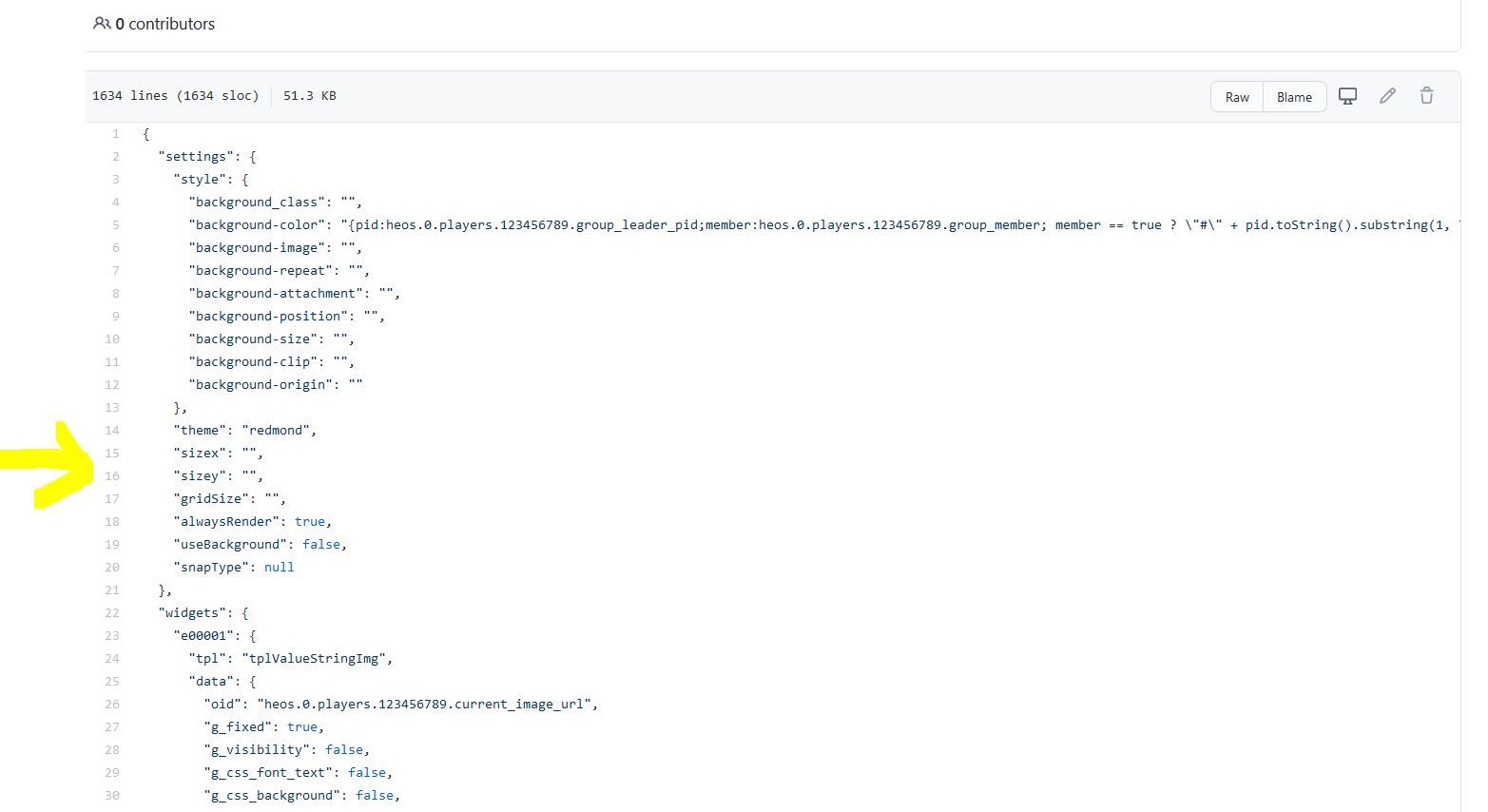This screenshot has width=1488, height=812.
Task: Open the Blame view
Action: (1294, 97)
